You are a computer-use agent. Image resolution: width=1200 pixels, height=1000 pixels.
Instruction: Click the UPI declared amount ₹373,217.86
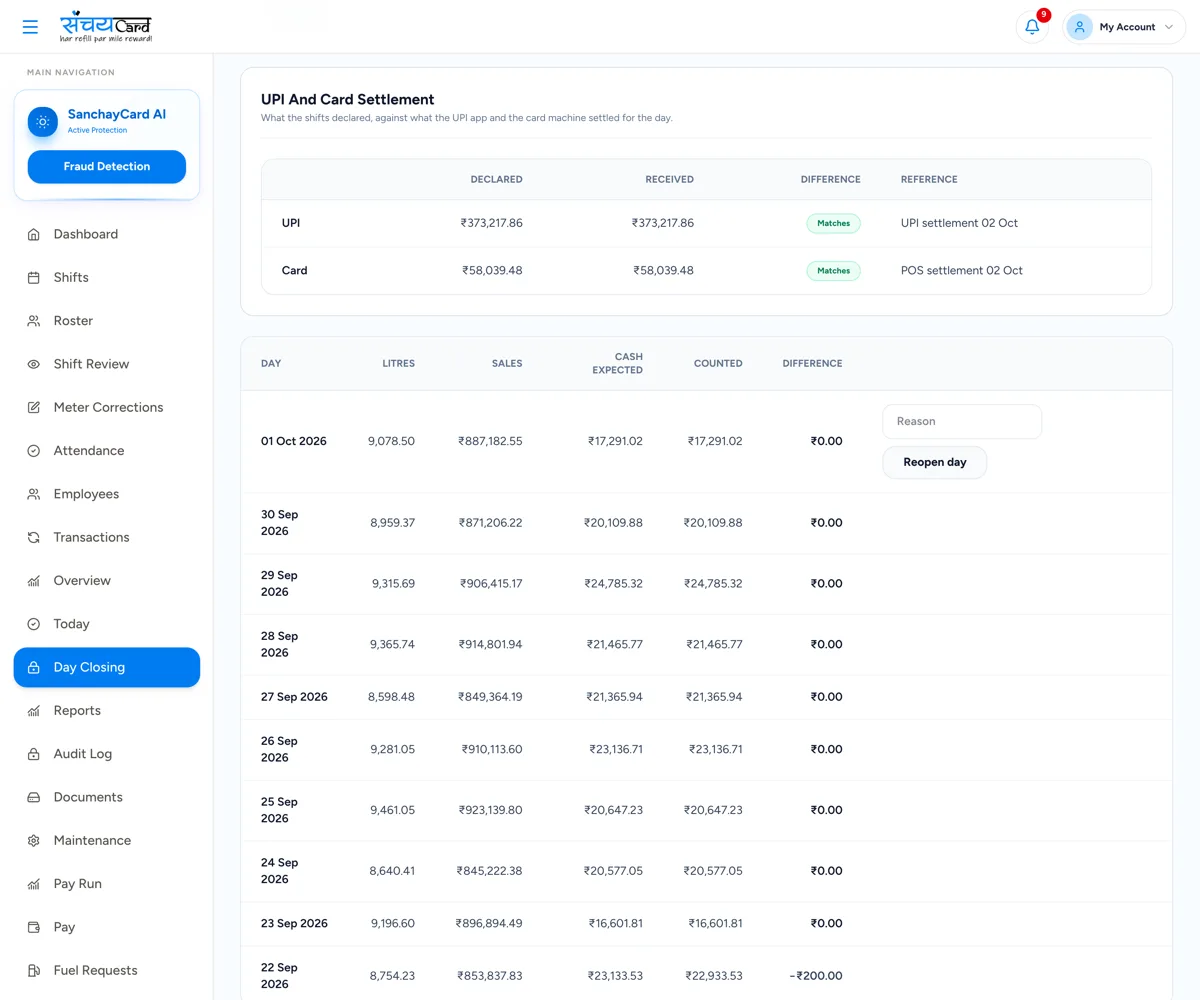[x=491, y=223]
